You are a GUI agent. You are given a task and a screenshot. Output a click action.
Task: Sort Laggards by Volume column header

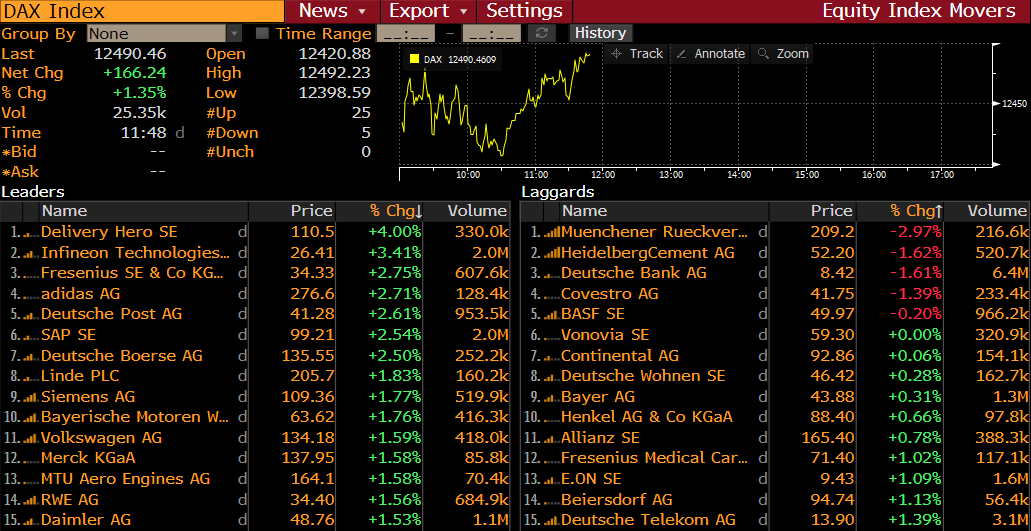click(x=996, y=211)
